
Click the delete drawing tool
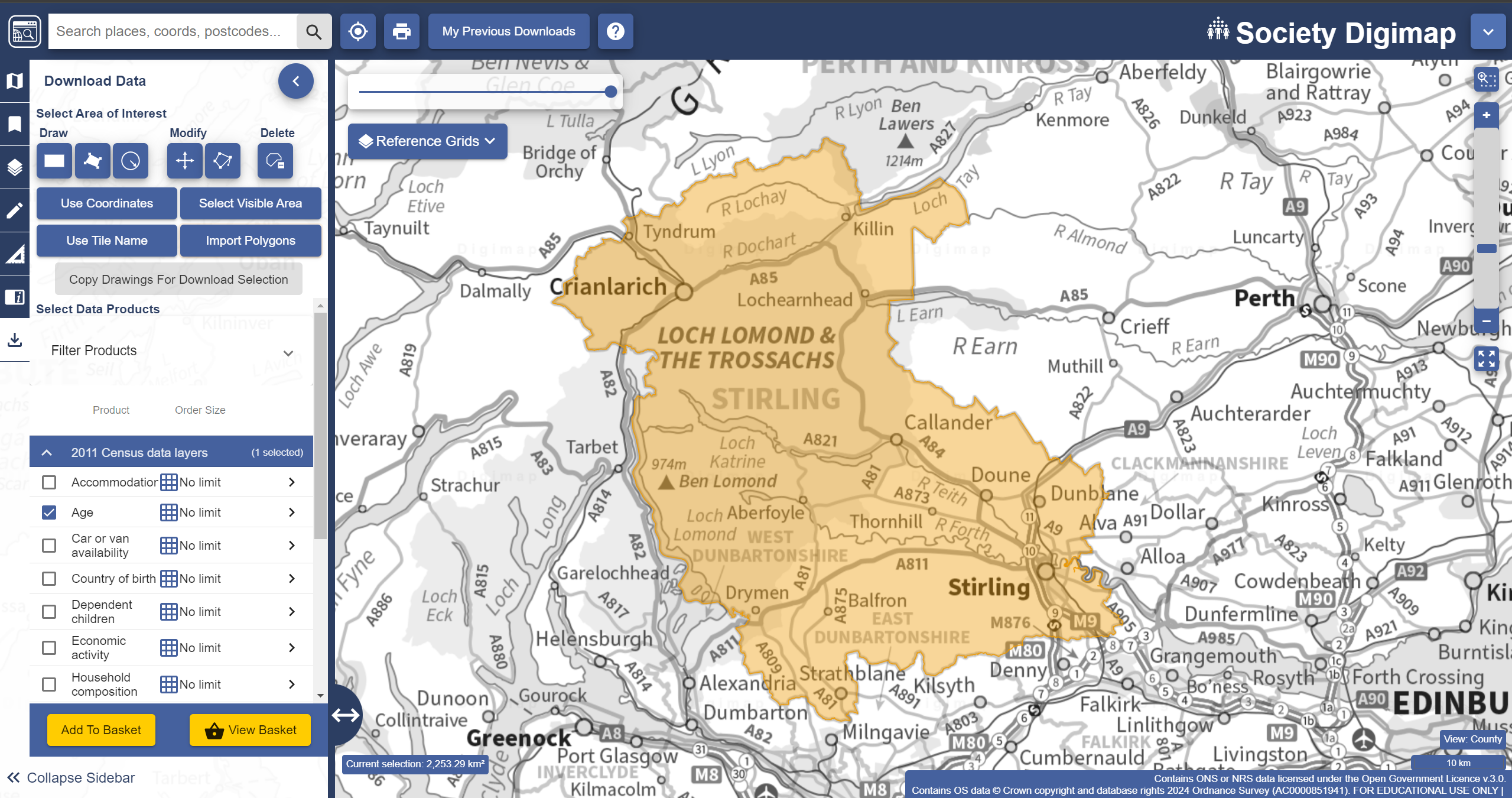click(275, 161)
